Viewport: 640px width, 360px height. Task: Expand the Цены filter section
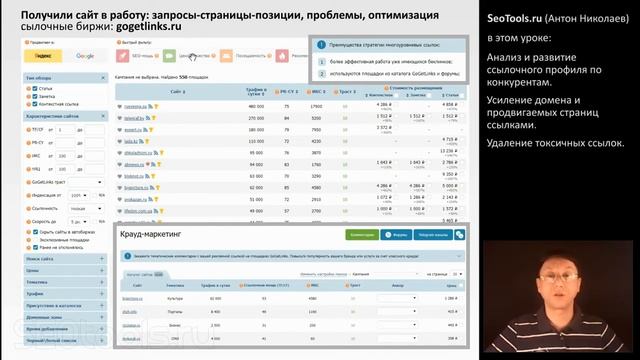point(65,271)
